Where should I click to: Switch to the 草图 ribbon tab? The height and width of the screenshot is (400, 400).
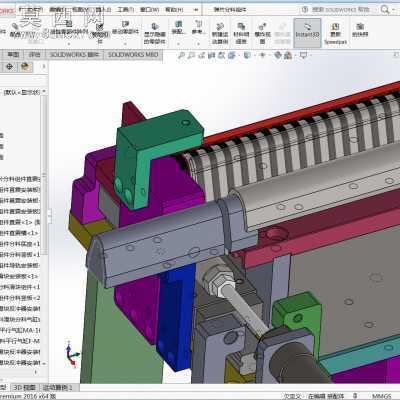point(13,55)
